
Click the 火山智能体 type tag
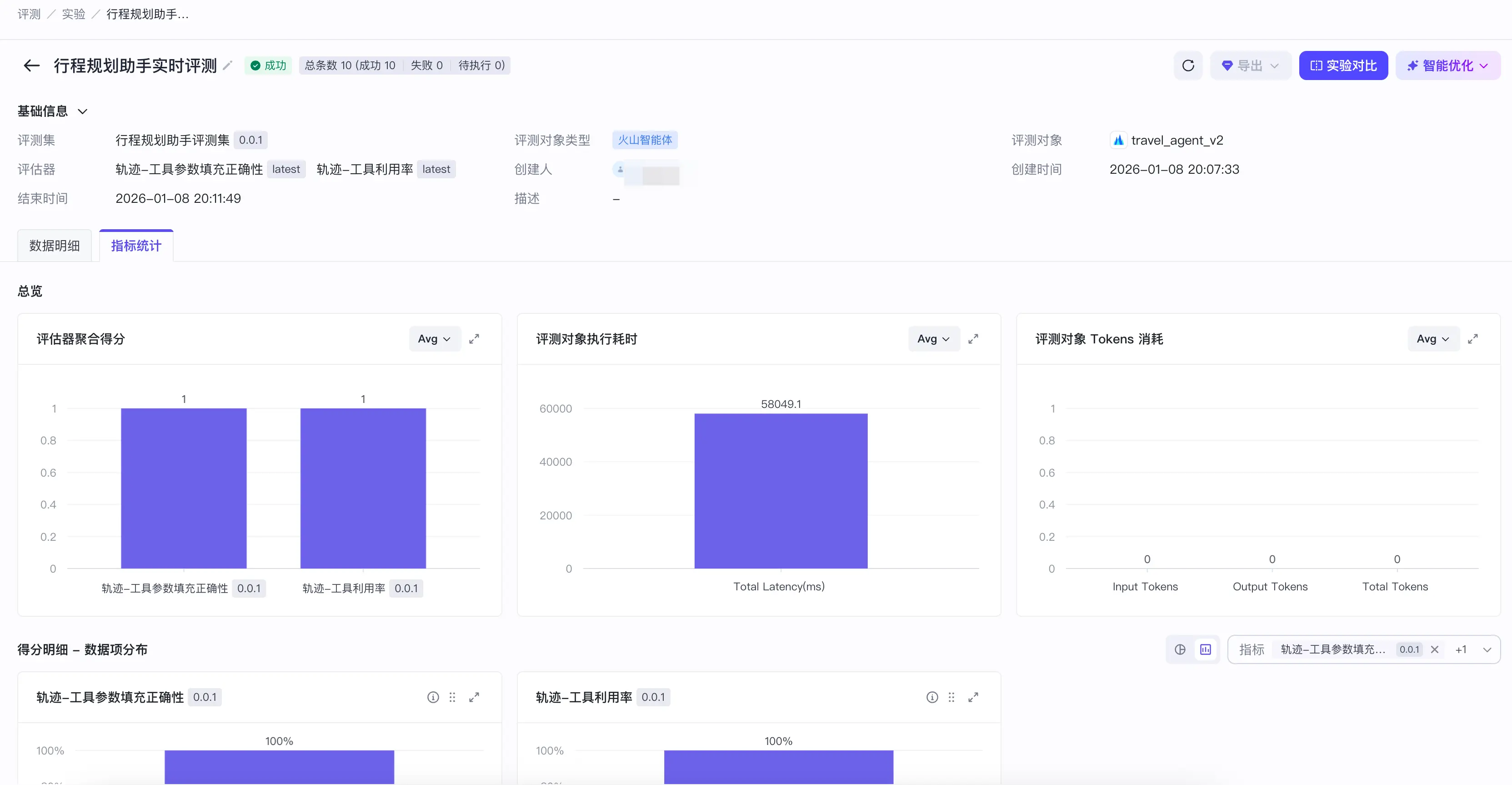pos(645,140)
